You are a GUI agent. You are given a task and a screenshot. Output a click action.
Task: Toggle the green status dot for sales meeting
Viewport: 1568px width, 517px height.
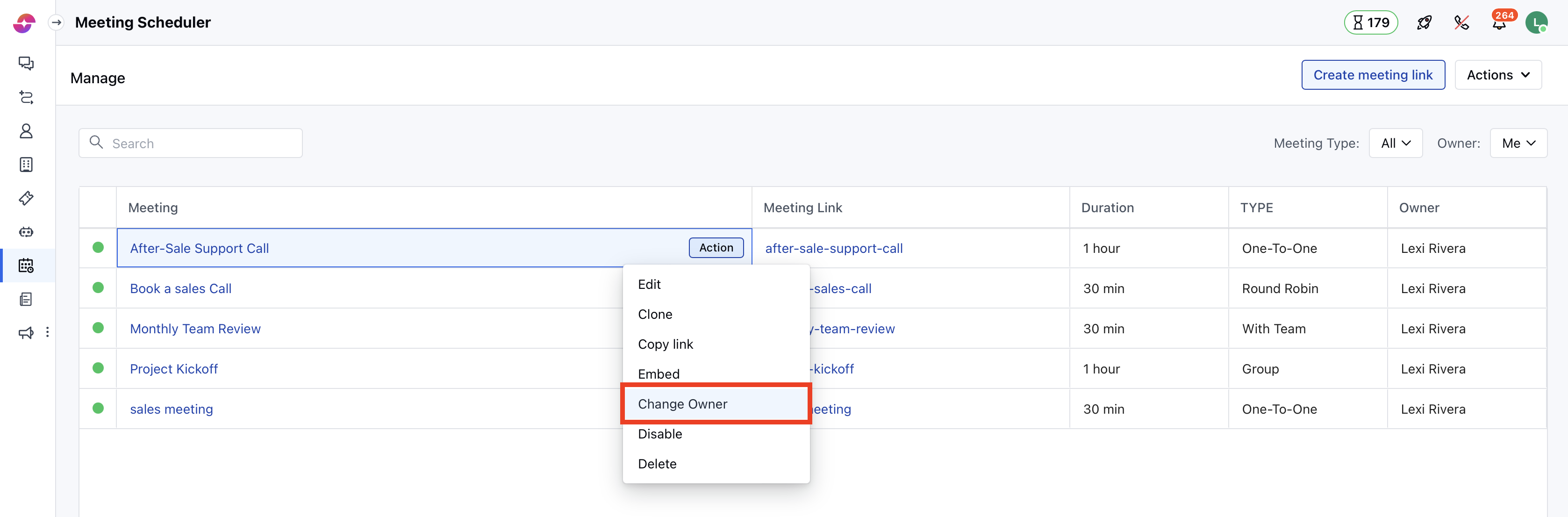pos(98,408)
